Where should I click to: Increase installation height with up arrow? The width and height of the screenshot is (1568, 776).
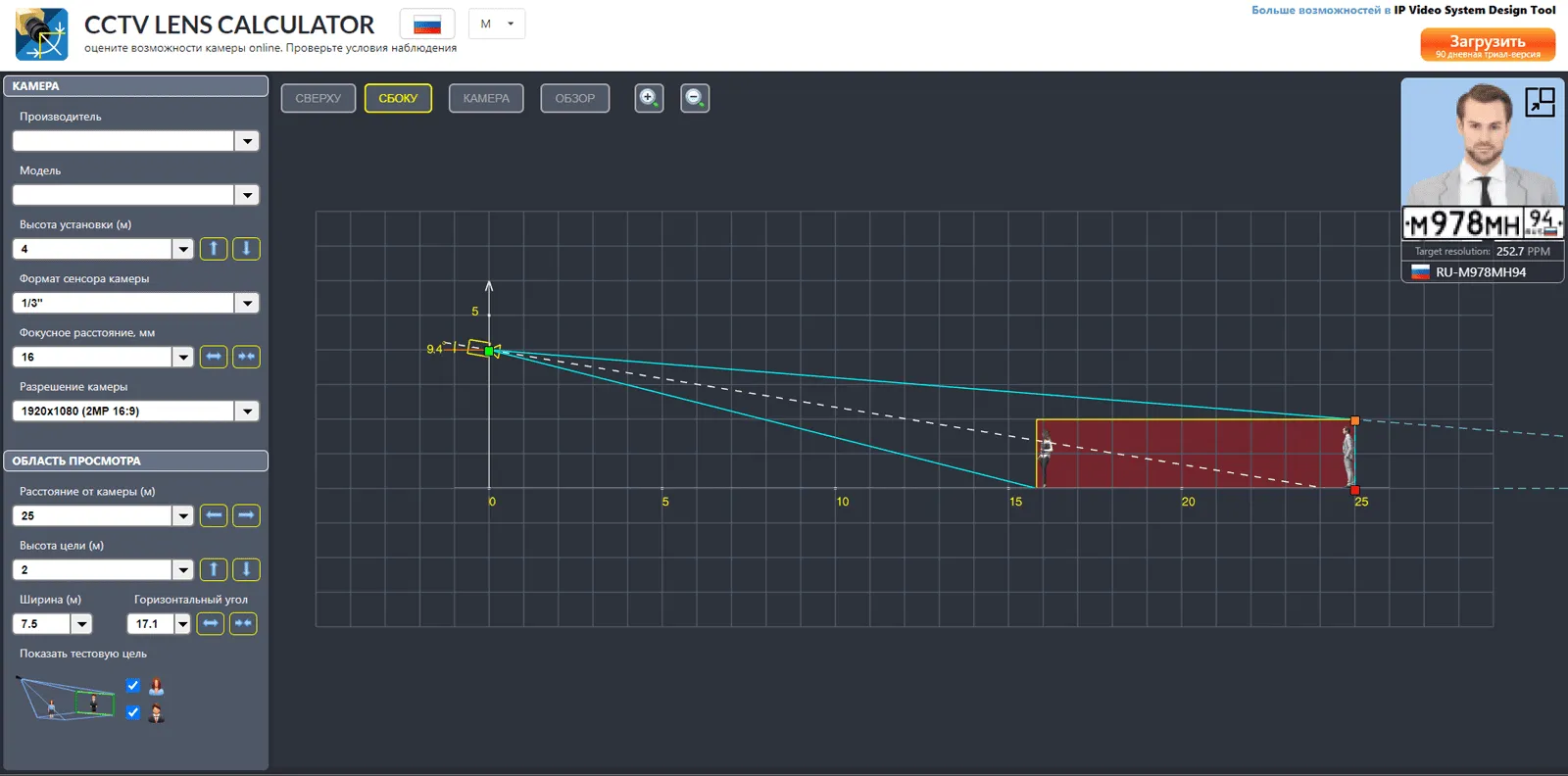[214, 249]
